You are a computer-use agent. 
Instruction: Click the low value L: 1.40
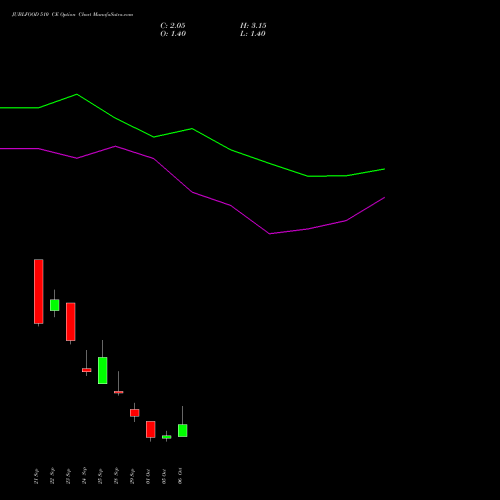pyautogui.click(x=253, y=34)
